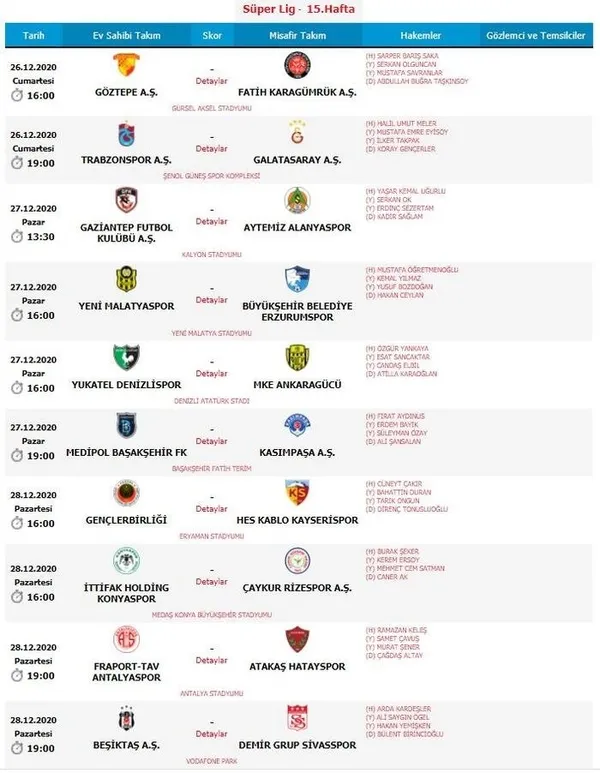Image resolution: width=600 pixels, height=773 pixels.
Task: Open Detaylar for the Beşiktaş-Sivasspor match
Action: 212,734
